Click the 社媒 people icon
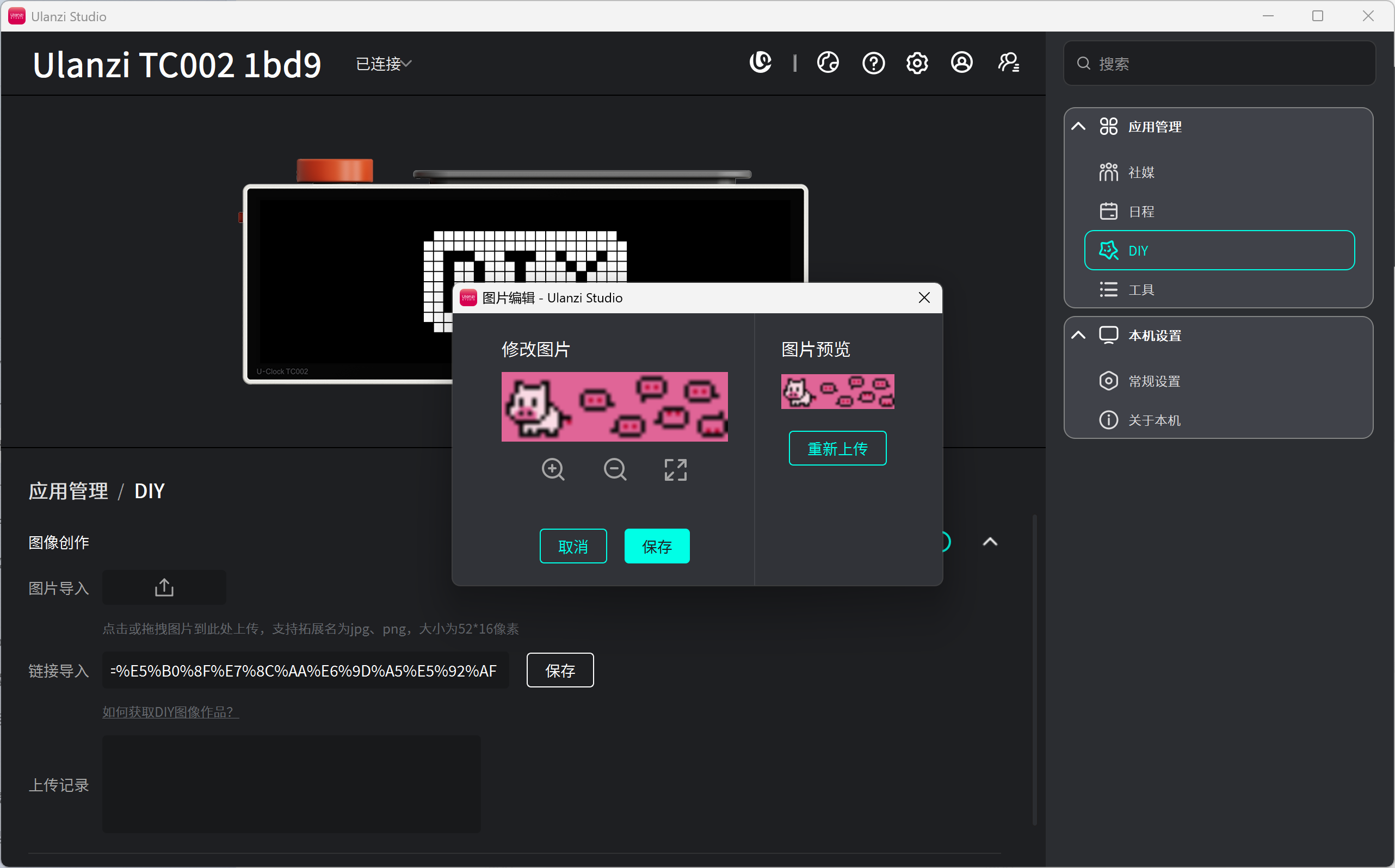This screenshot has height=868, width=1395. coord(1108,172)
